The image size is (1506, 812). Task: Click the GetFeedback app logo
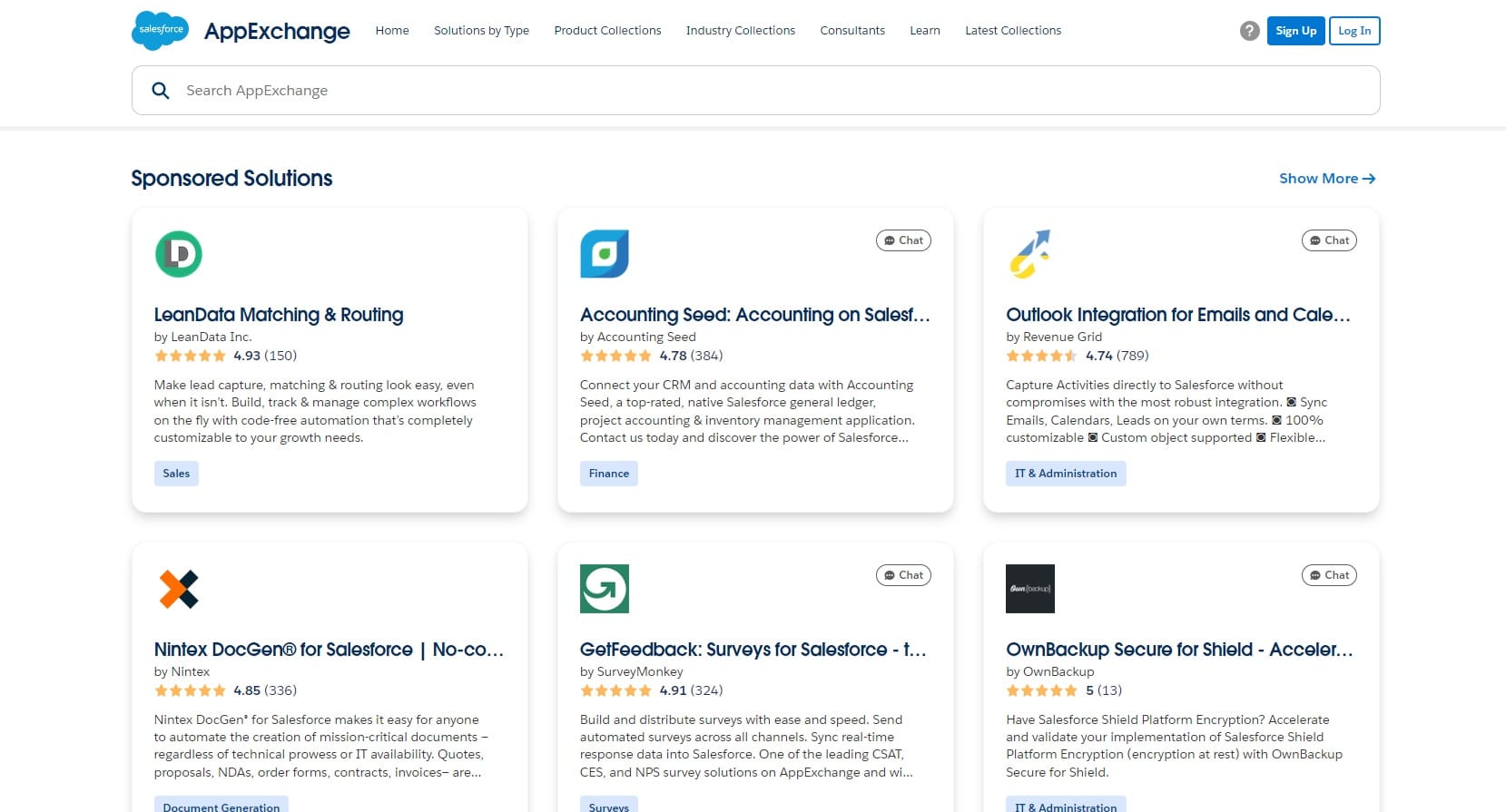(605, 589)
